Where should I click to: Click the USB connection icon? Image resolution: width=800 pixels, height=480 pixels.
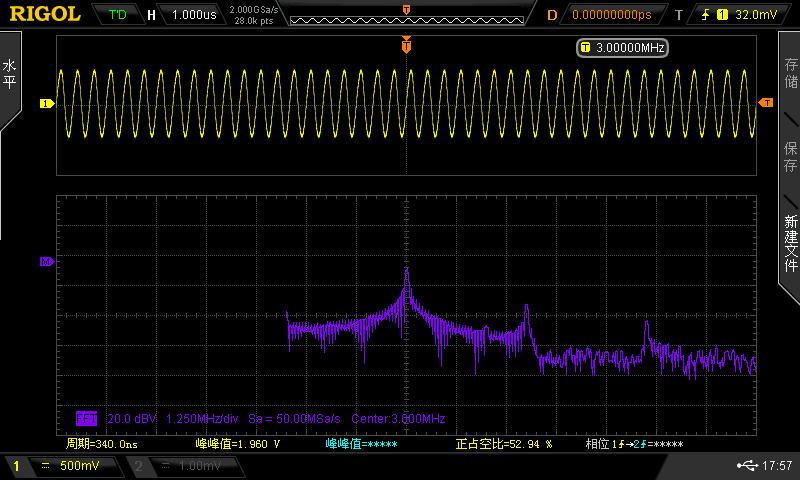point(747,465)
